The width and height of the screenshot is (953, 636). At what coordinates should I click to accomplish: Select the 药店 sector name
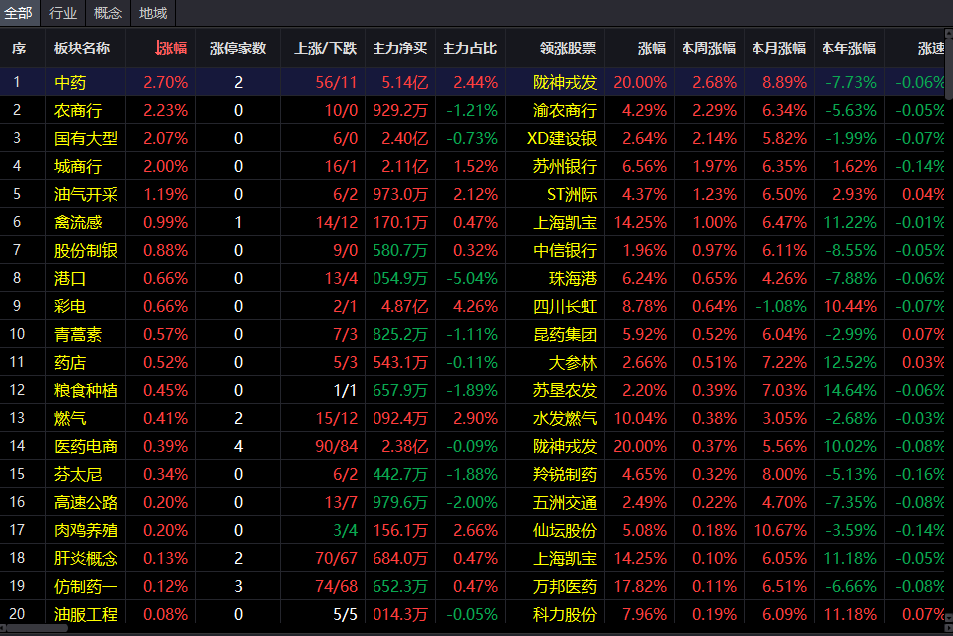click(x=70, y=362)
